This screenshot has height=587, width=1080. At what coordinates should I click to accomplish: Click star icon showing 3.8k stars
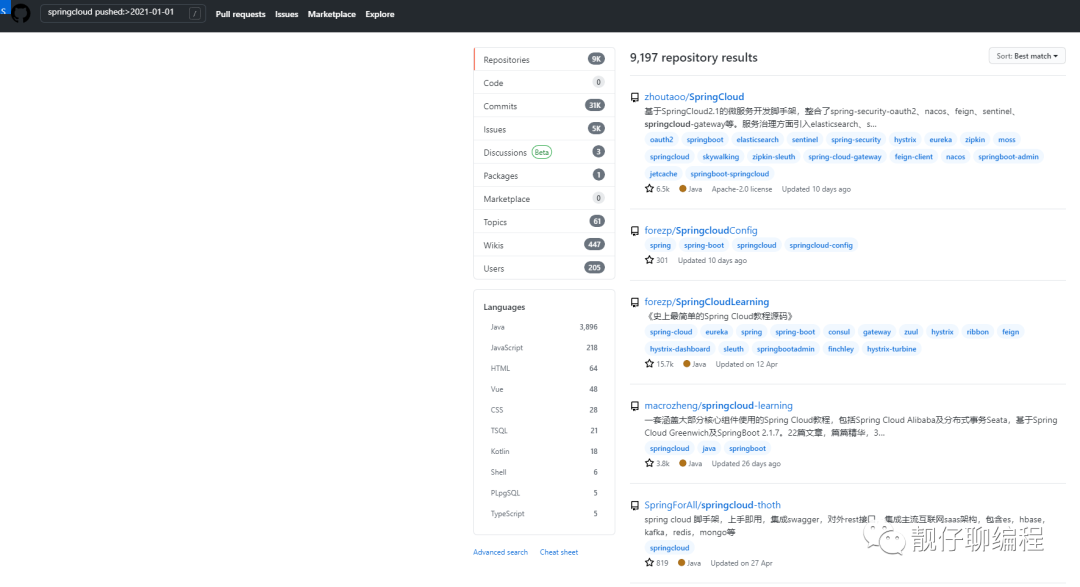point(649,463)
